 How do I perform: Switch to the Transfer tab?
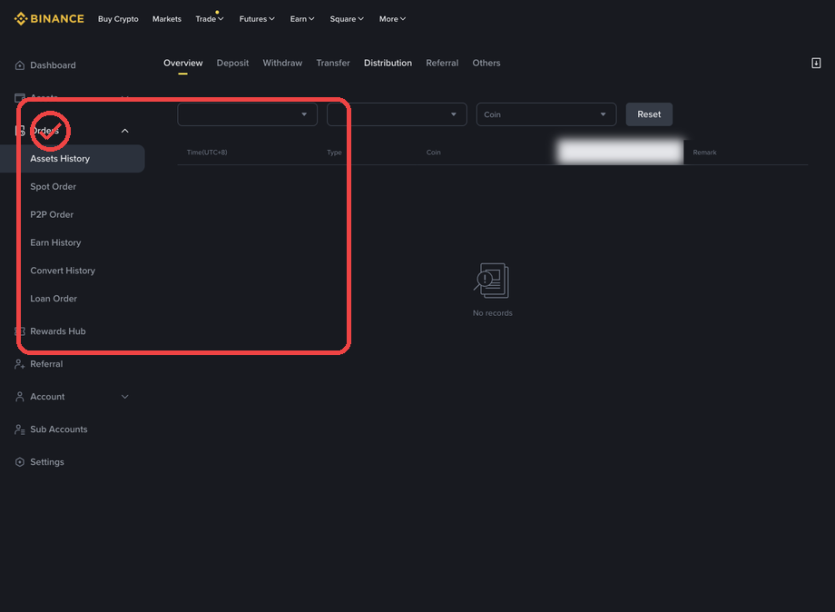333,63
